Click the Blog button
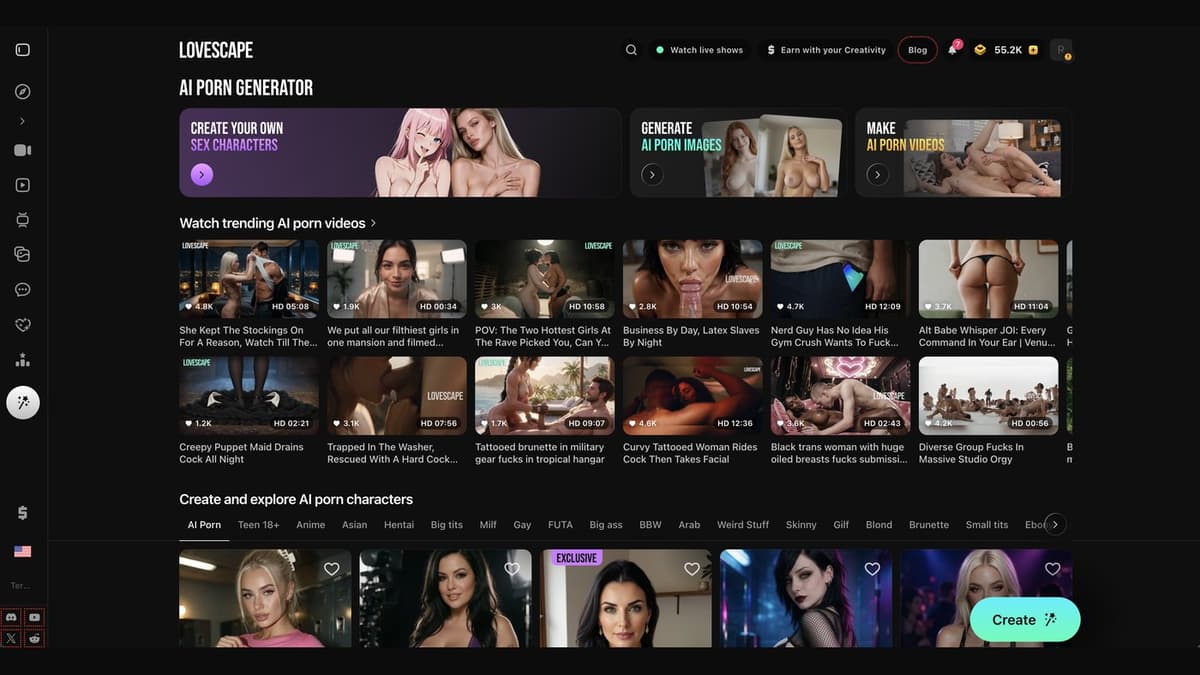1200x675 pixels. point(918,50)
